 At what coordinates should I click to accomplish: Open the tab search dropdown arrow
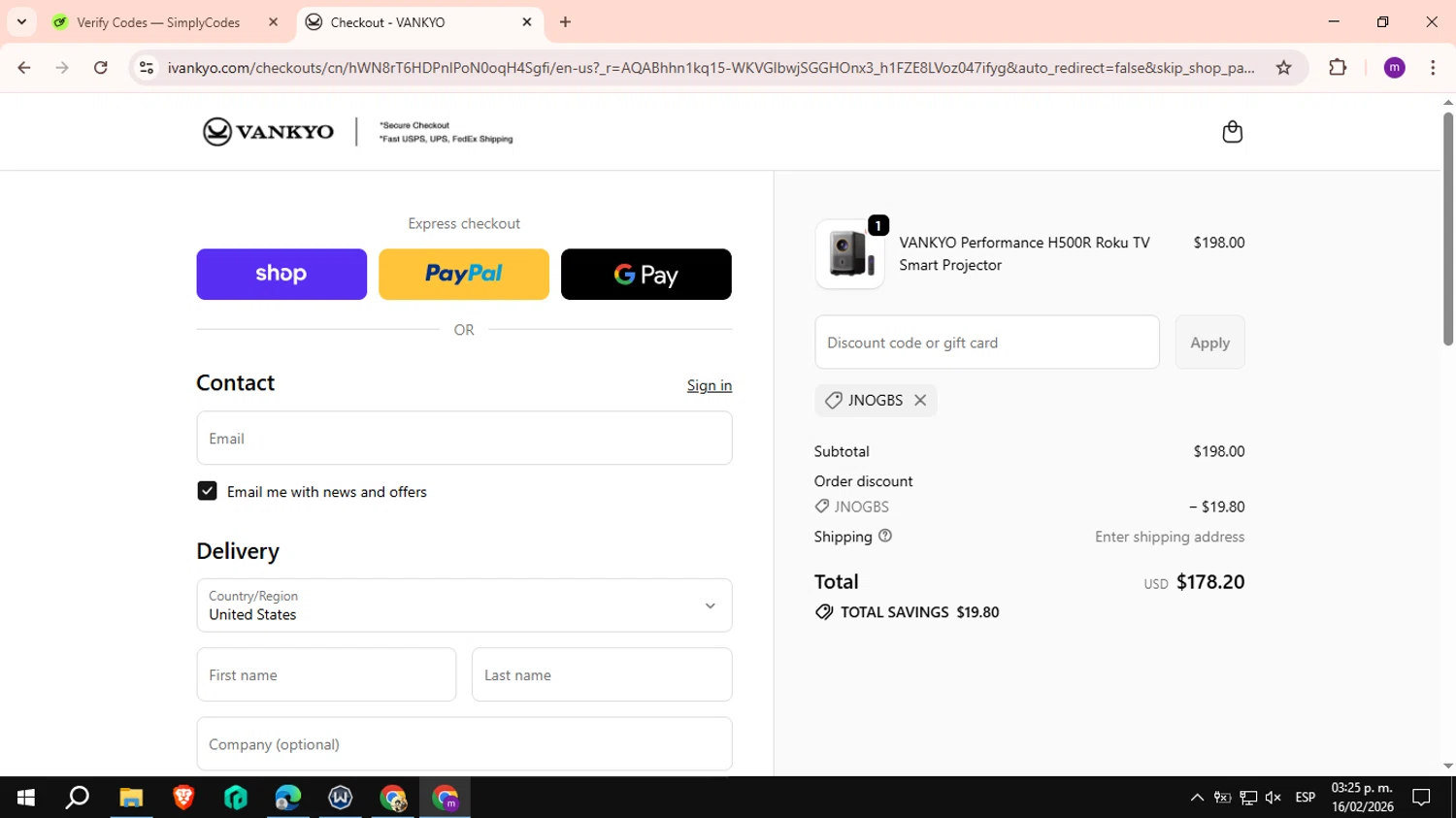pyautogui.click(x=21, y=21)
